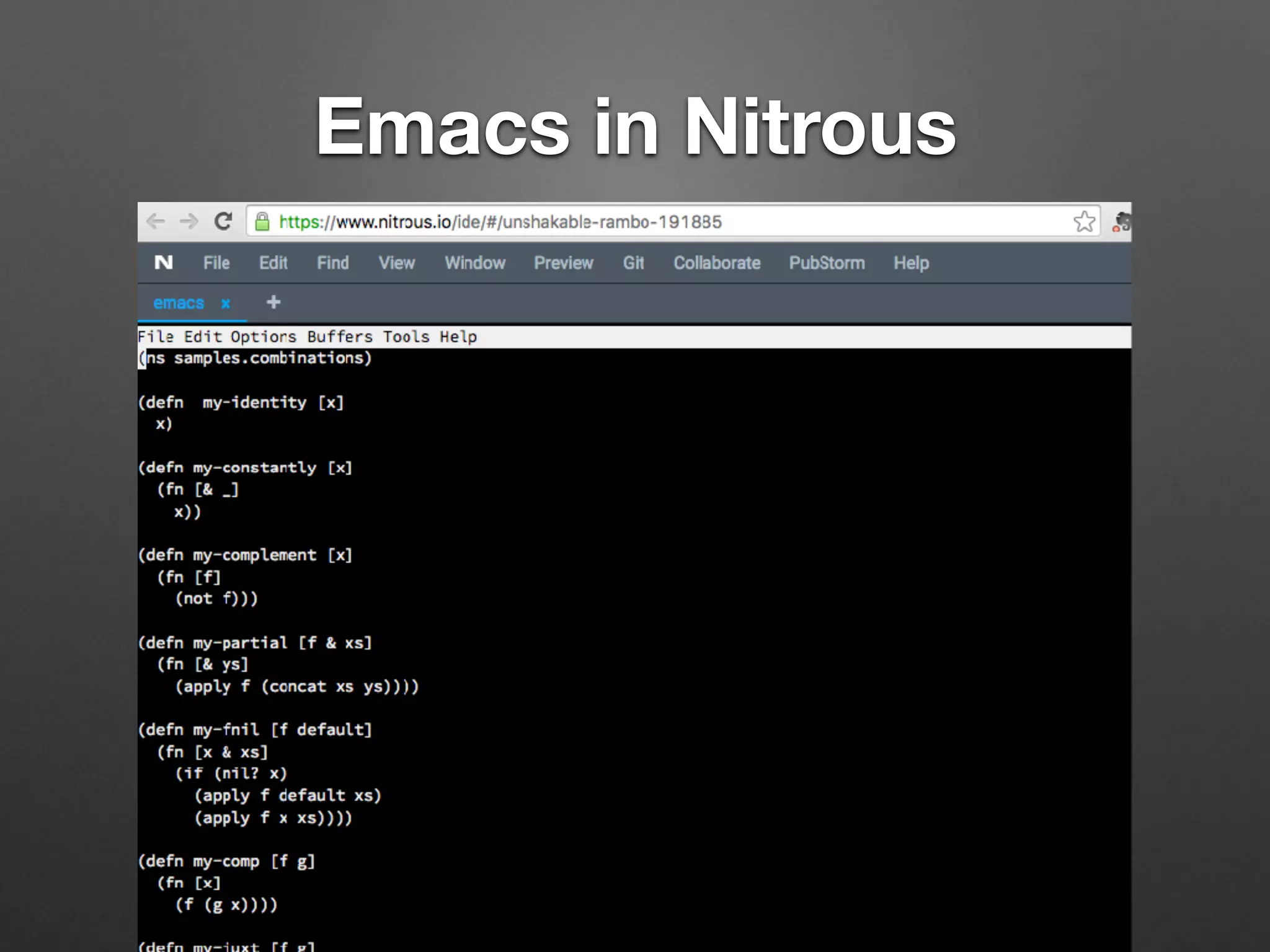Viewport: 1270px width, 952px height.
Task: Click the Nitrous N logo
Action: click(164, 263)
